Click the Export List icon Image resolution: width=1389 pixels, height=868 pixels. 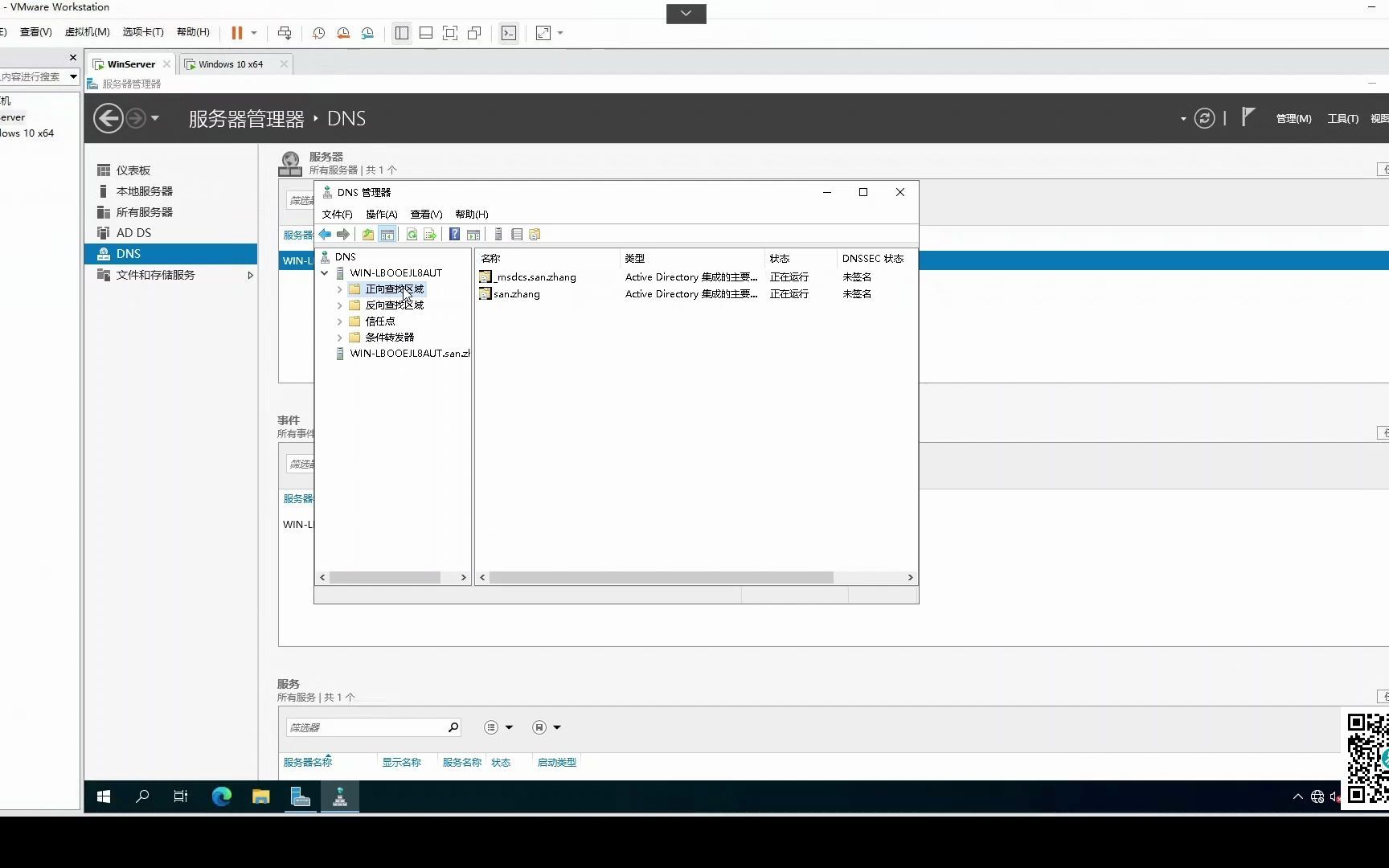430,234
